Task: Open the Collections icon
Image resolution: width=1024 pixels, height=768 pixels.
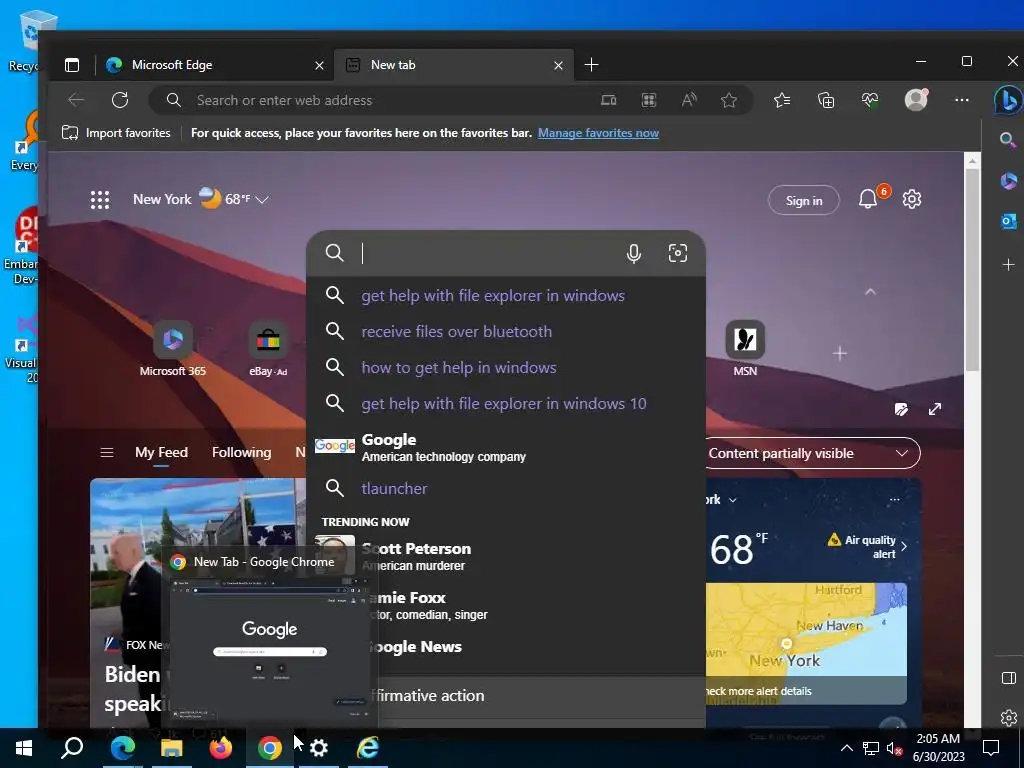Action: [826, 100]
